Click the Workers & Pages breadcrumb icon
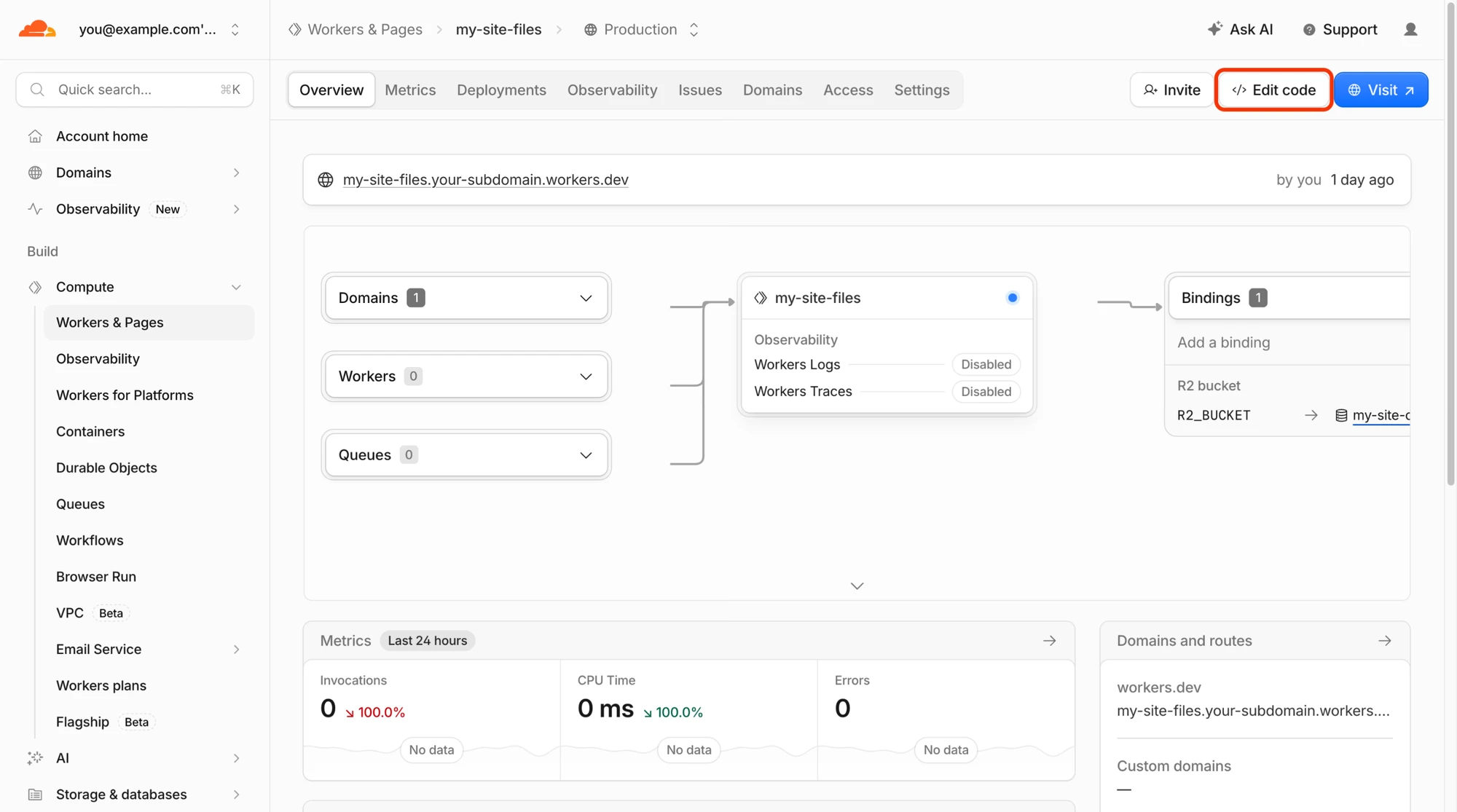Viewport: 1457px width, 812px height. point(295,29)
